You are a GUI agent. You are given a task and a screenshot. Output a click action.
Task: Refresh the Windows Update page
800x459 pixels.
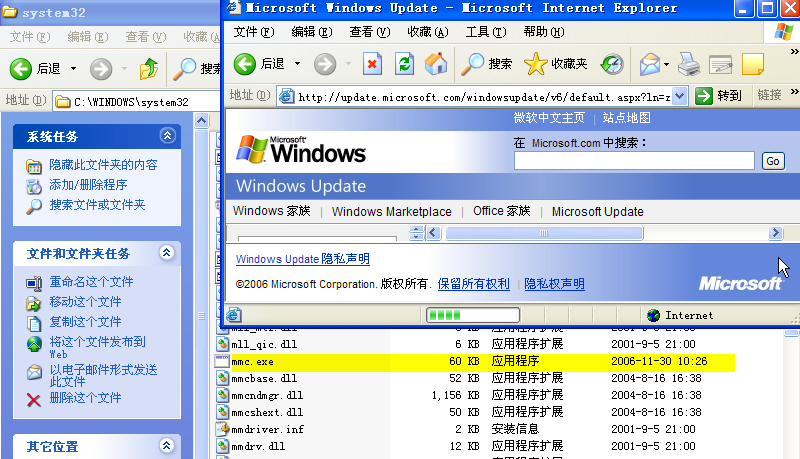pyautogui.click(x=404, y=64)
